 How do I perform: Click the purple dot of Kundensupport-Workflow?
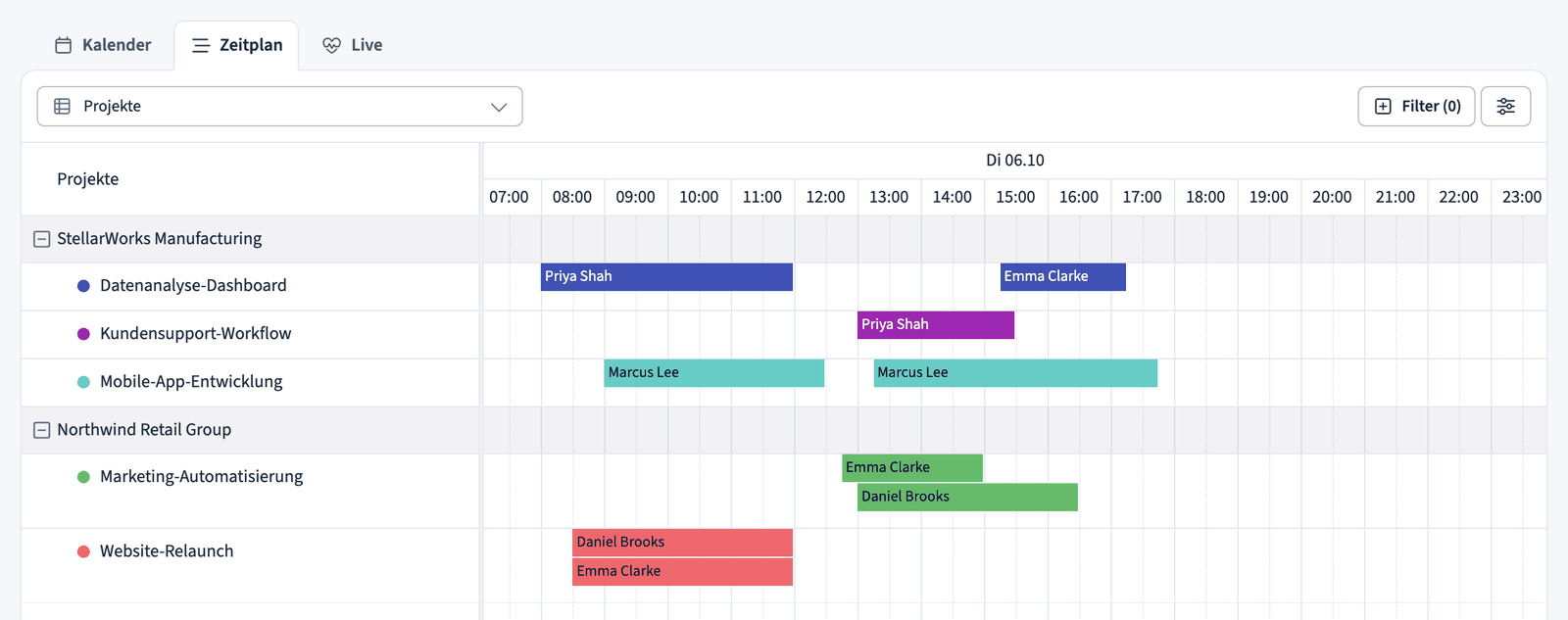click(83, 334)
